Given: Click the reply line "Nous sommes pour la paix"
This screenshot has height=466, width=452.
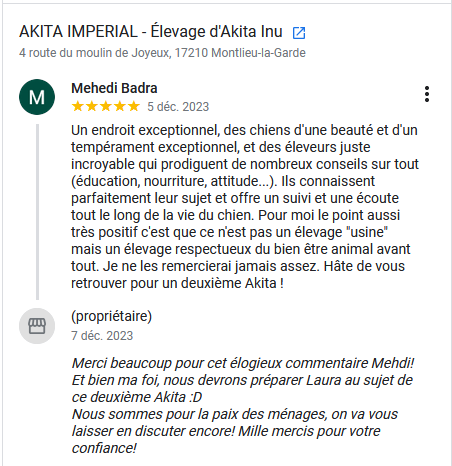Looking at the screenshot, I should (235, 414).
